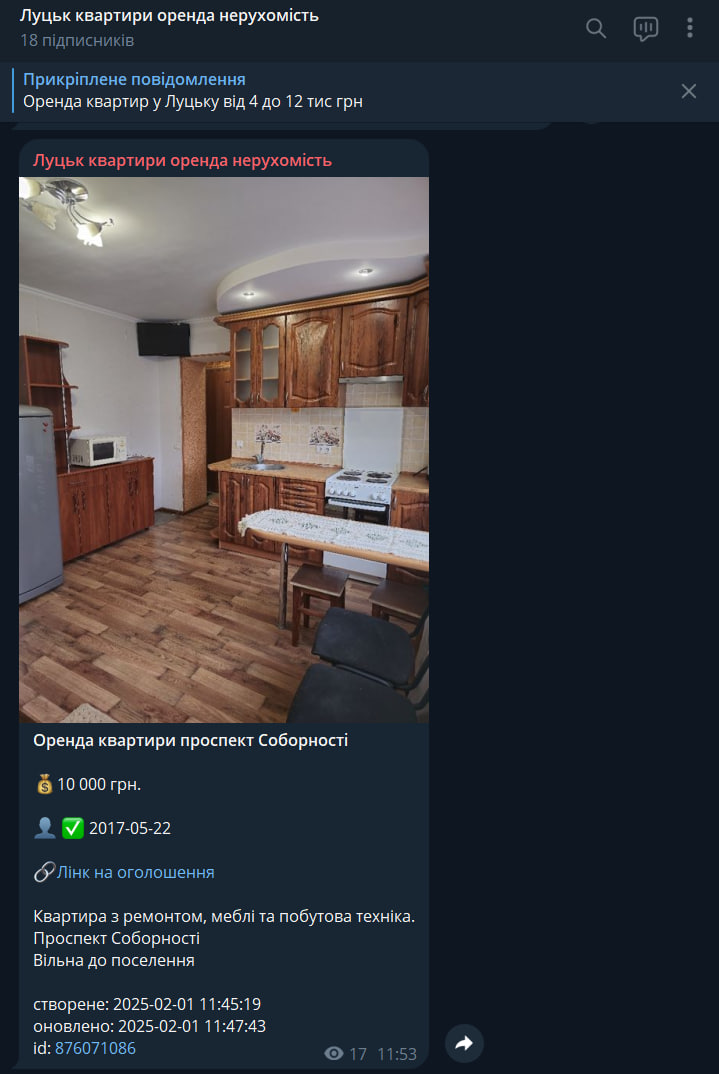719x1074 pixels.
Task: Open channel info from the title header
Action: [x=169, y=16]
